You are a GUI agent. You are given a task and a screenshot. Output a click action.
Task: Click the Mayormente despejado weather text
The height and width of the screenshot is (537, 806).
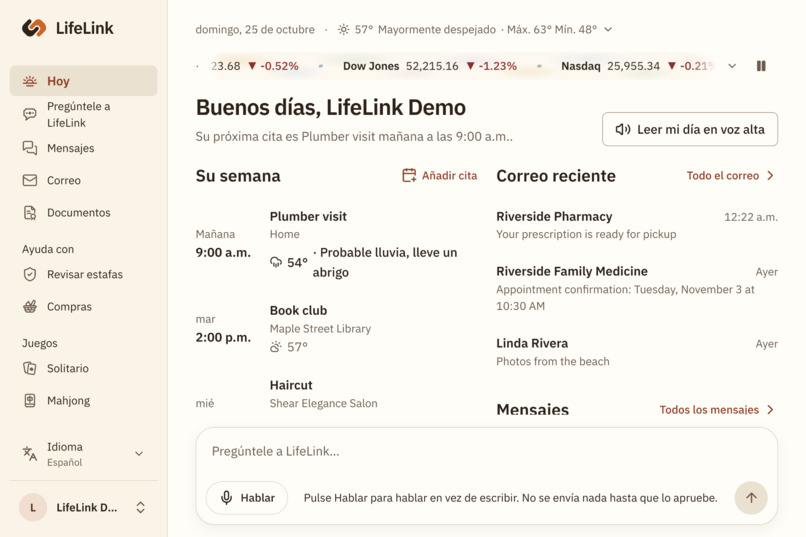[436, 30]
